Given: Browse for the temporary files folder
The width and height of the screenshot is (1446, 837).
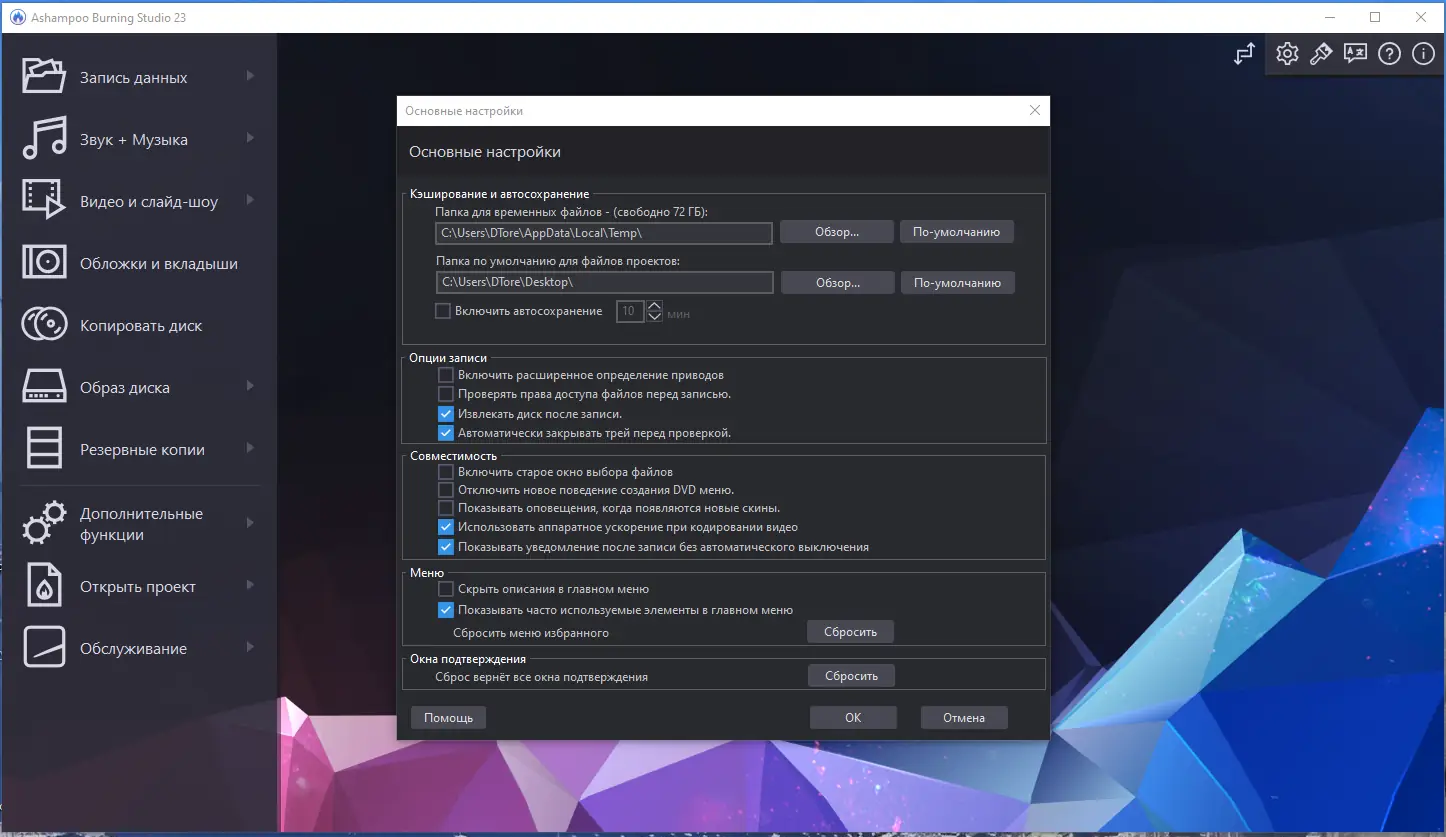Looking at the screenshot, I should pyautogui.click(x=836, y=232).
